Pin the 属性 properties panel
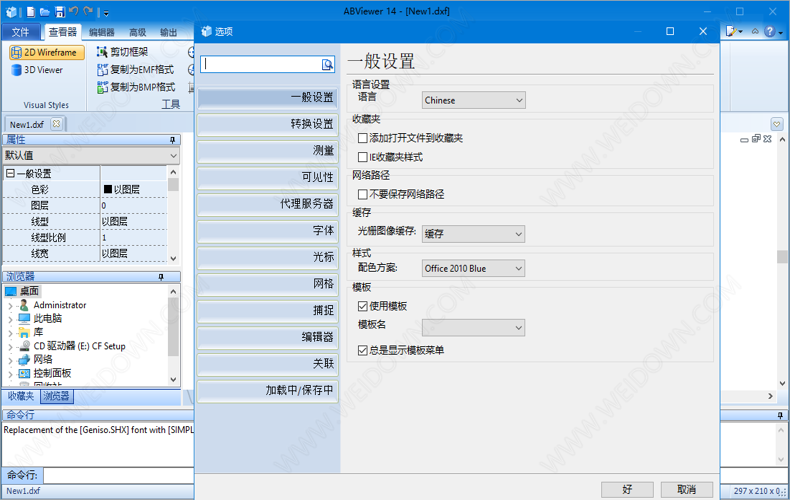This screenshot has width=790, height=500. (x=172, y=140)
